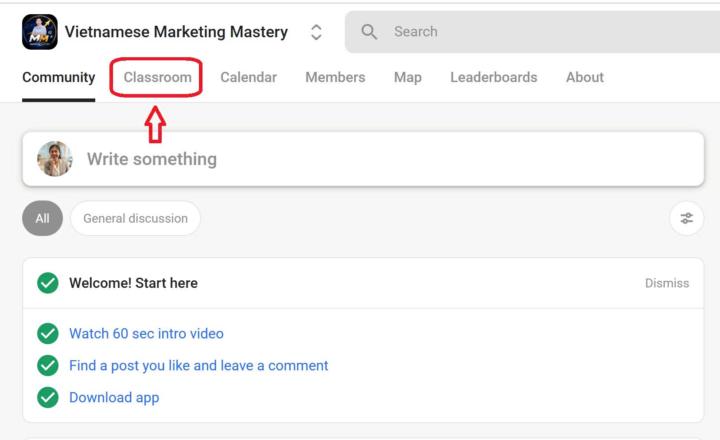This screenshot has width=720, height=440.
Task: Open Watch 60 sec intro video link
Action: (146, 333)
